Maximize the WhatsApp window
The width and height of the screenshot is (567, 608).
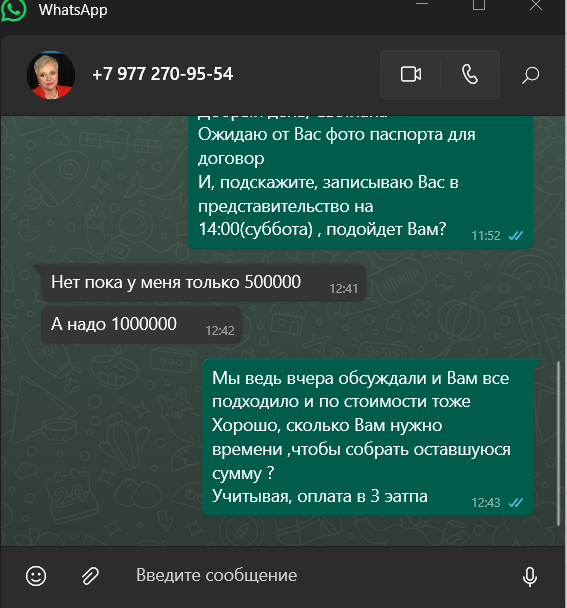(479, 5)
